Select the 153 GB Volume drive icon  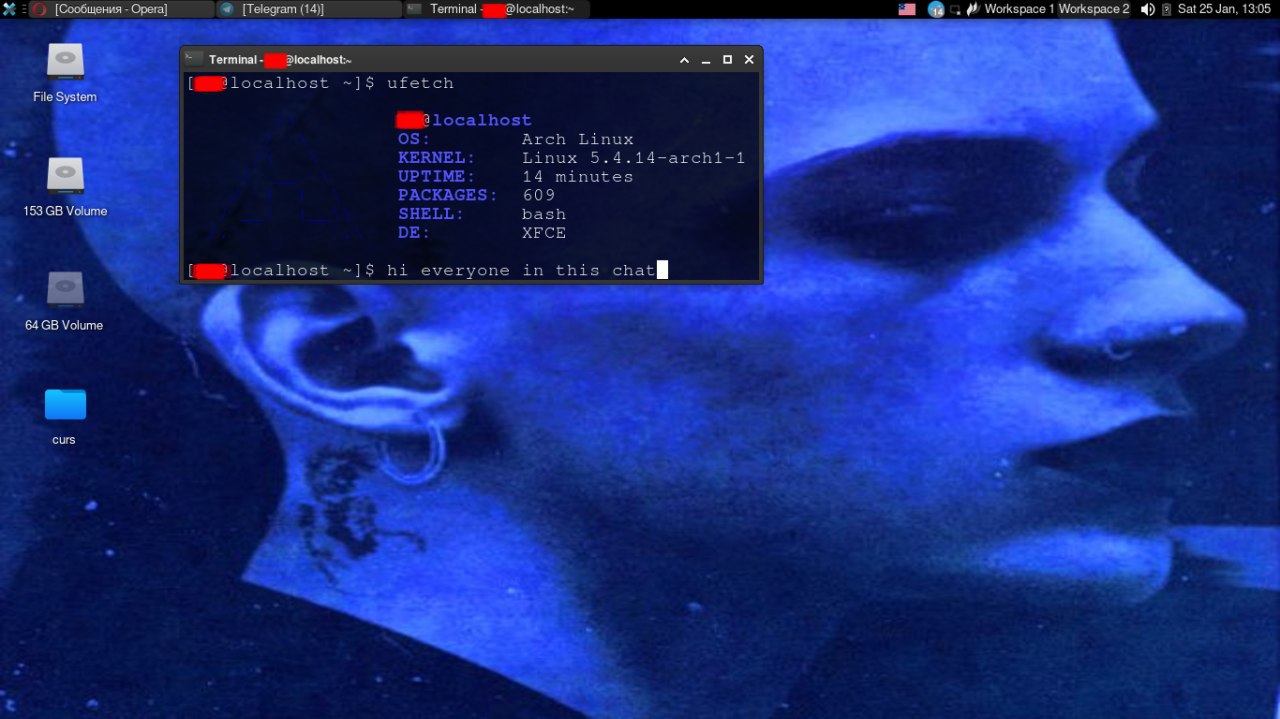click(x=65, y=175)
